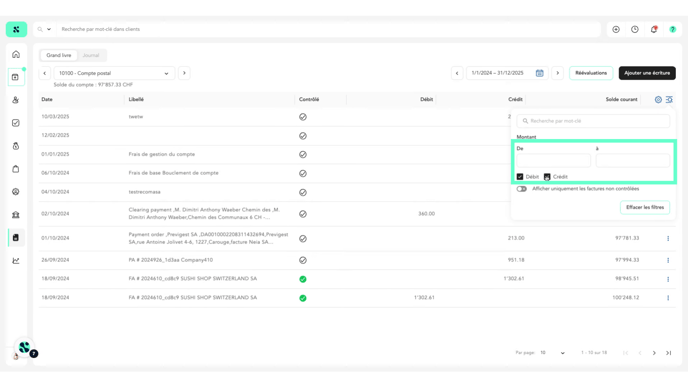Toggle green controlled check for 18/09/2024 credit row
Image resolution: width=688 pixels, height=387 pixels.
coord(303,279)
